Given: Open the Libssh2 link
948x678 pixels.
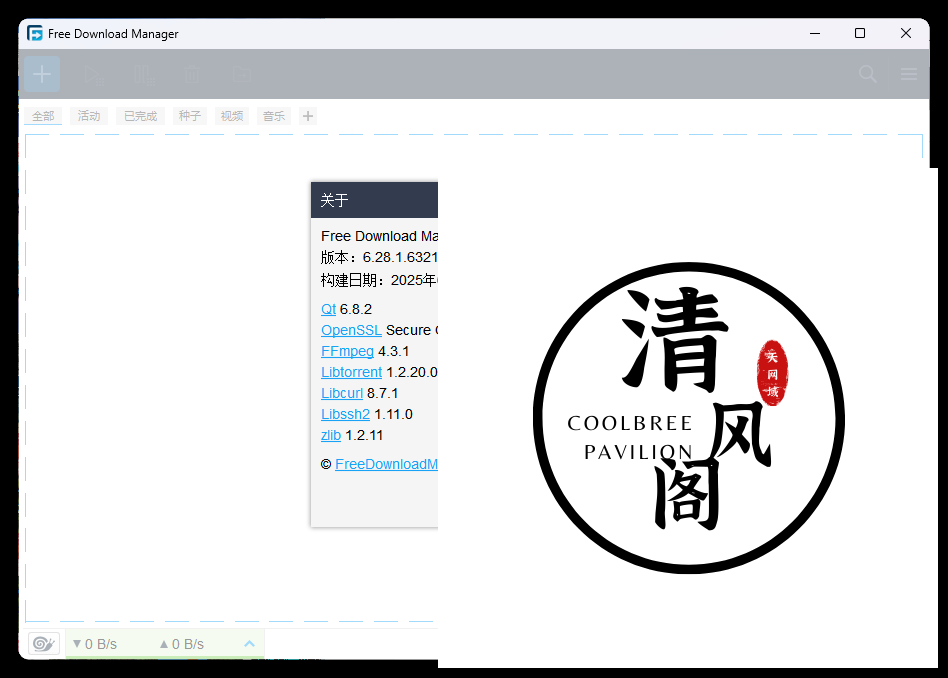Looking at the screenshot, I should pos(345,414).
